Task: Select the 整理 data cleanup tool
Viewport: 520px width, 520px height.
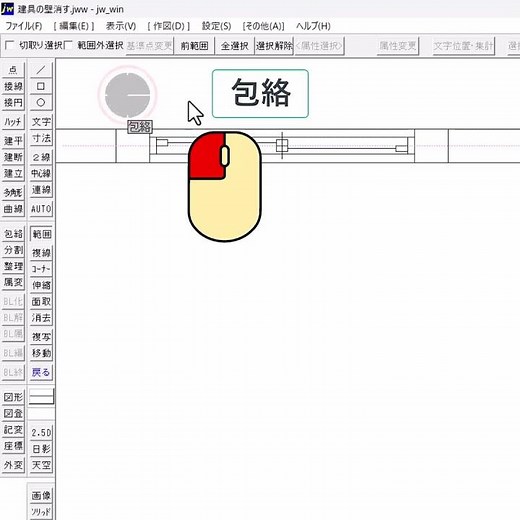Action: (x=13, y=266)
